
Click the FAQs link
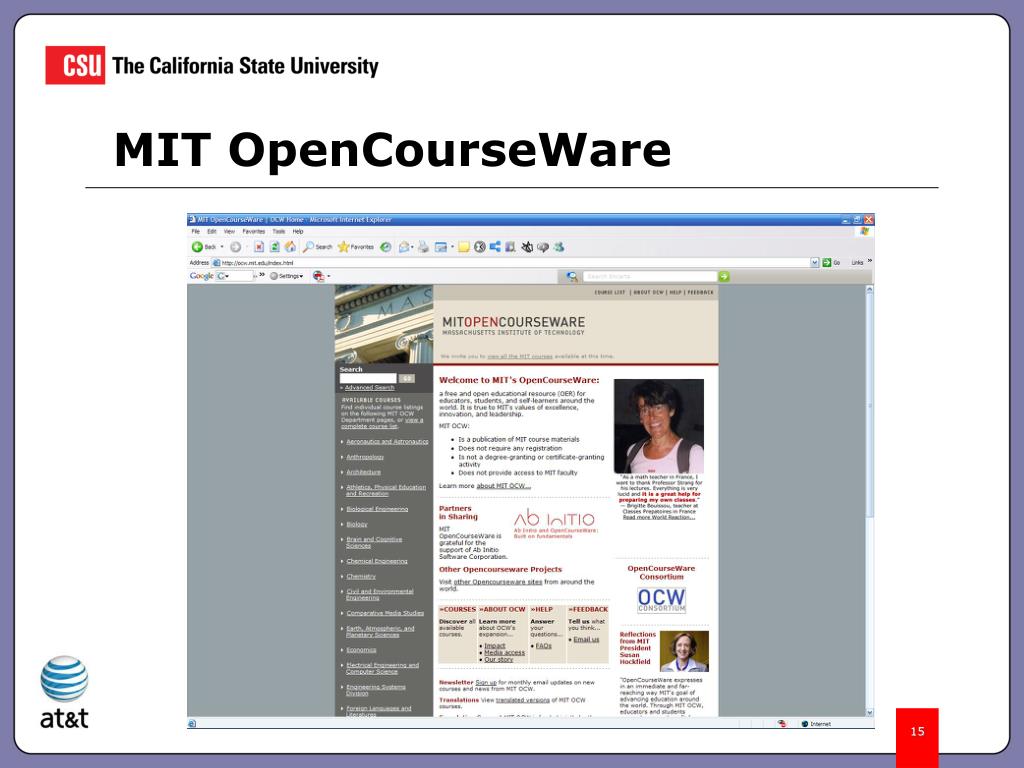pos(543,646)
